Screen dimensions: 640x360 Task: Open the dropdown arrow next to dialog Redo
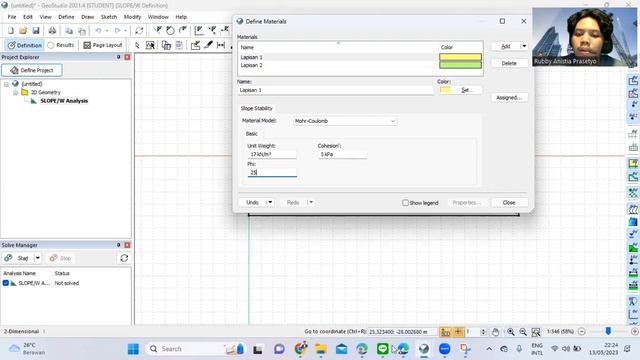tap(311, 202)
